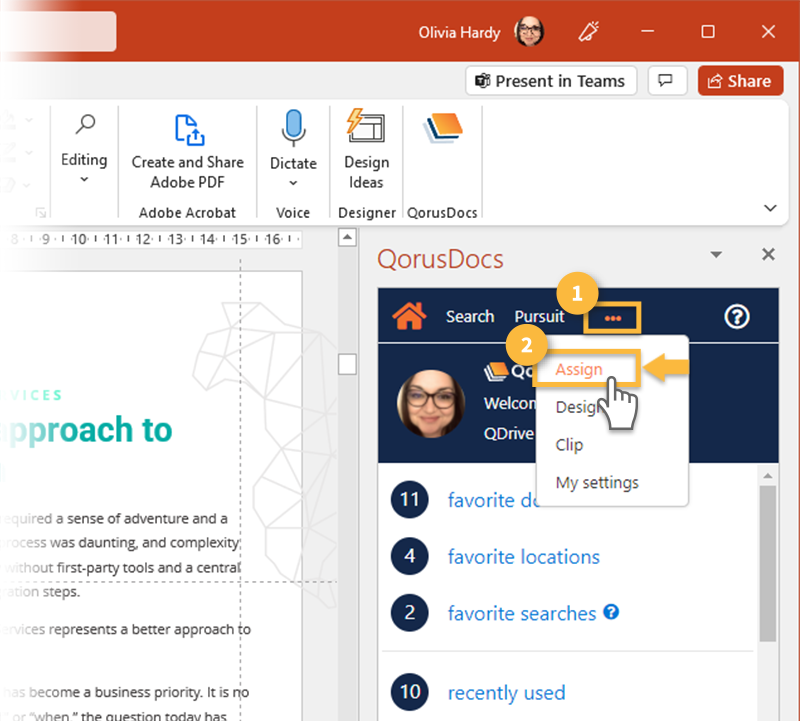Click the slide editor scroll up arrow
Screen dimensions: 800x721
pos(347,237)
